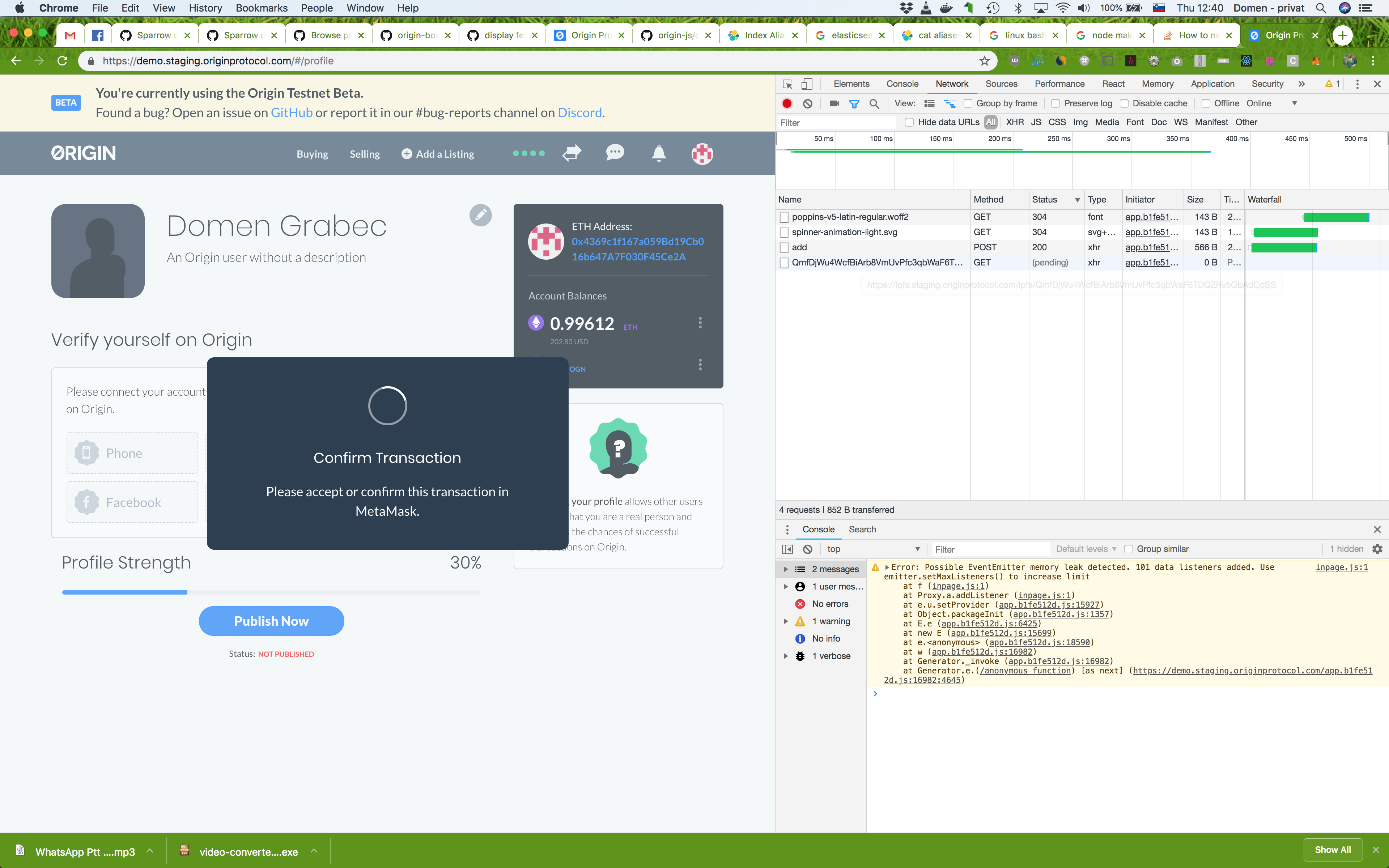This screenshot has width=1389, height=868.
Task: Clear the network requests log
Action: click(808, 103)
